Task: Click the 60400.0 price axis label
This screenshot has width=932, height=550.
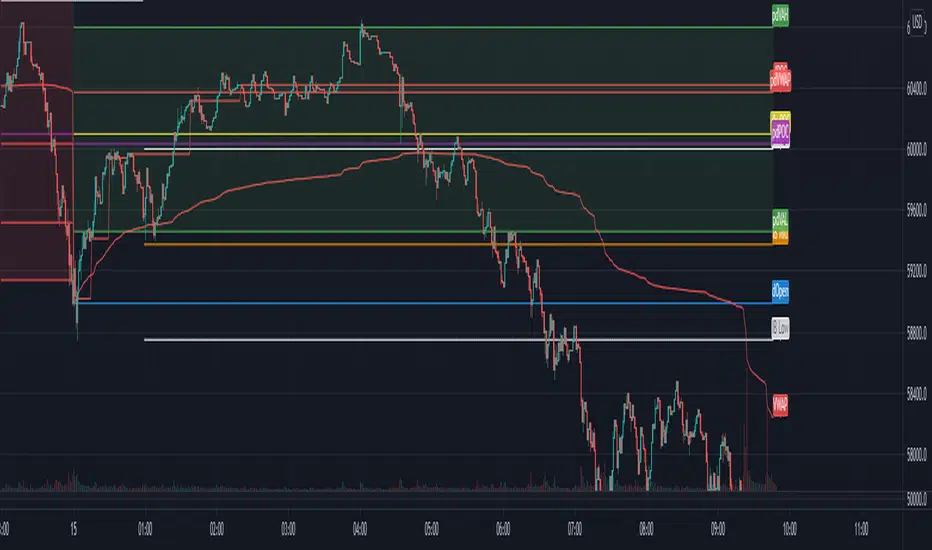Action: click(917, 89)
